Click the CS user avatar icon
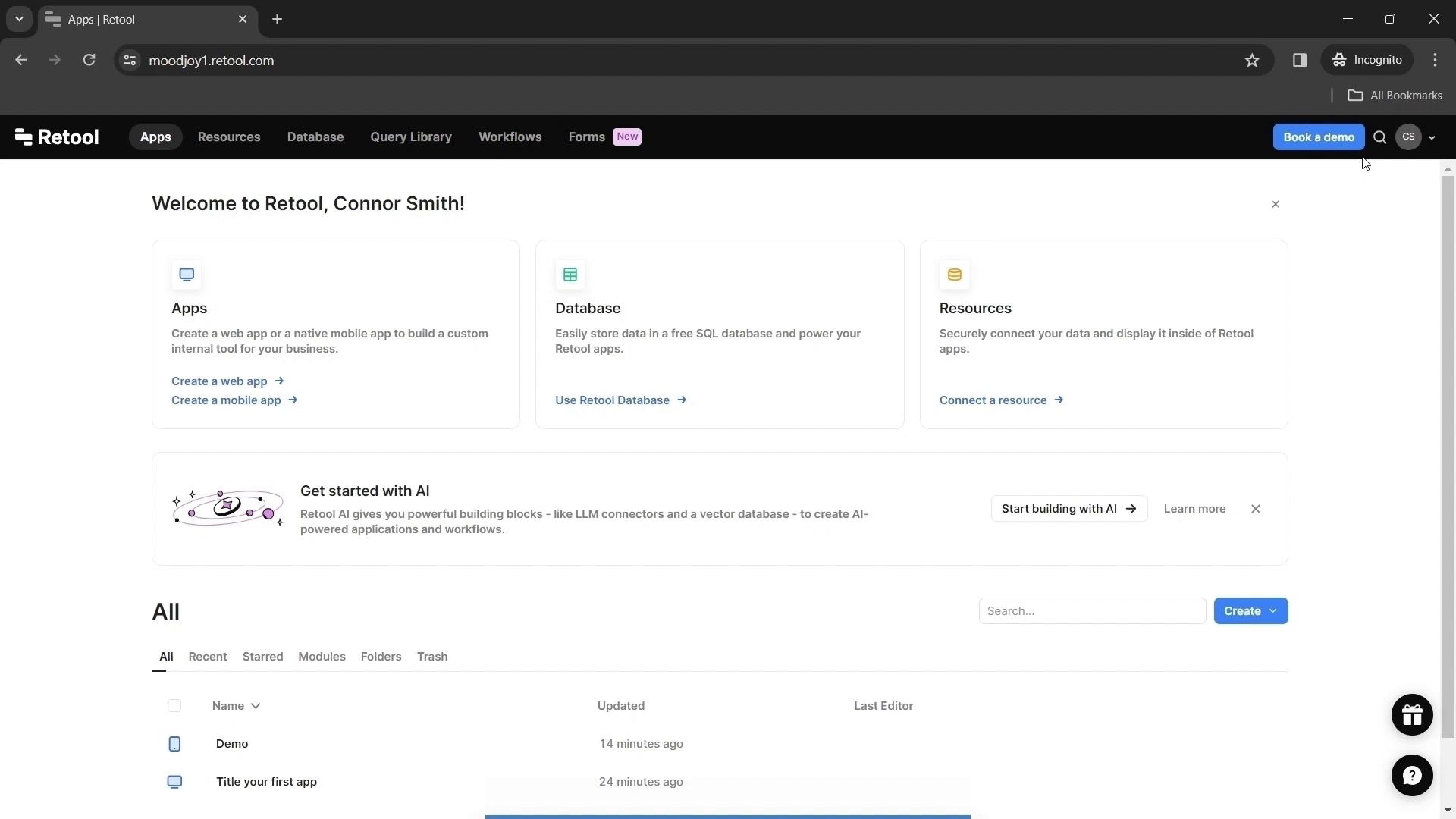The height and width of the screenshot is (819, 1456). click(1409, 136)
